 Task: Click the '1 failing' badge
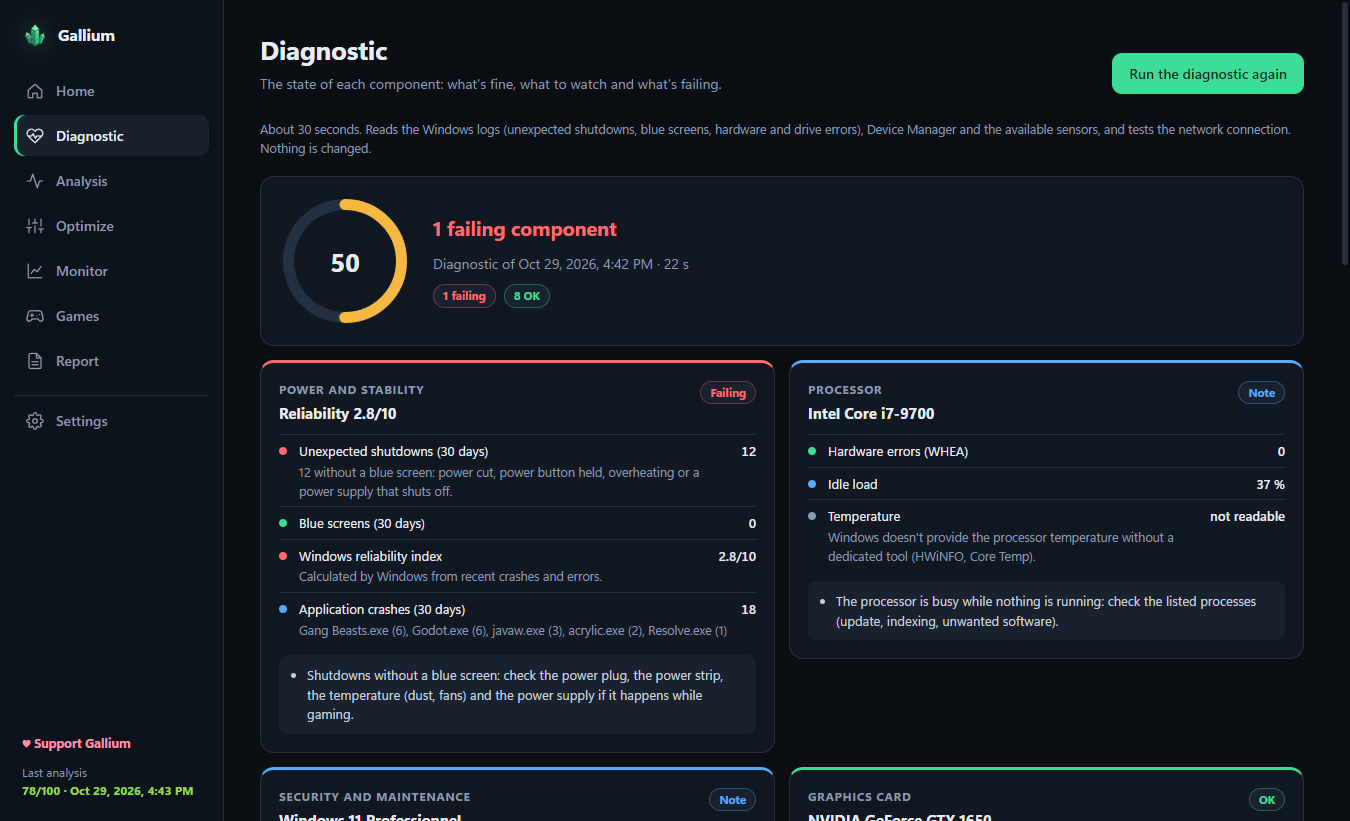464,296
